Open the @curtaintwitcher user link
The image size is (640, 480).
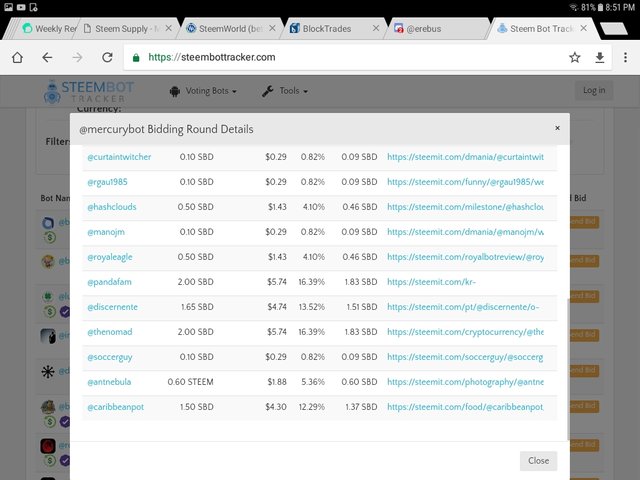[x=119, y=157]
